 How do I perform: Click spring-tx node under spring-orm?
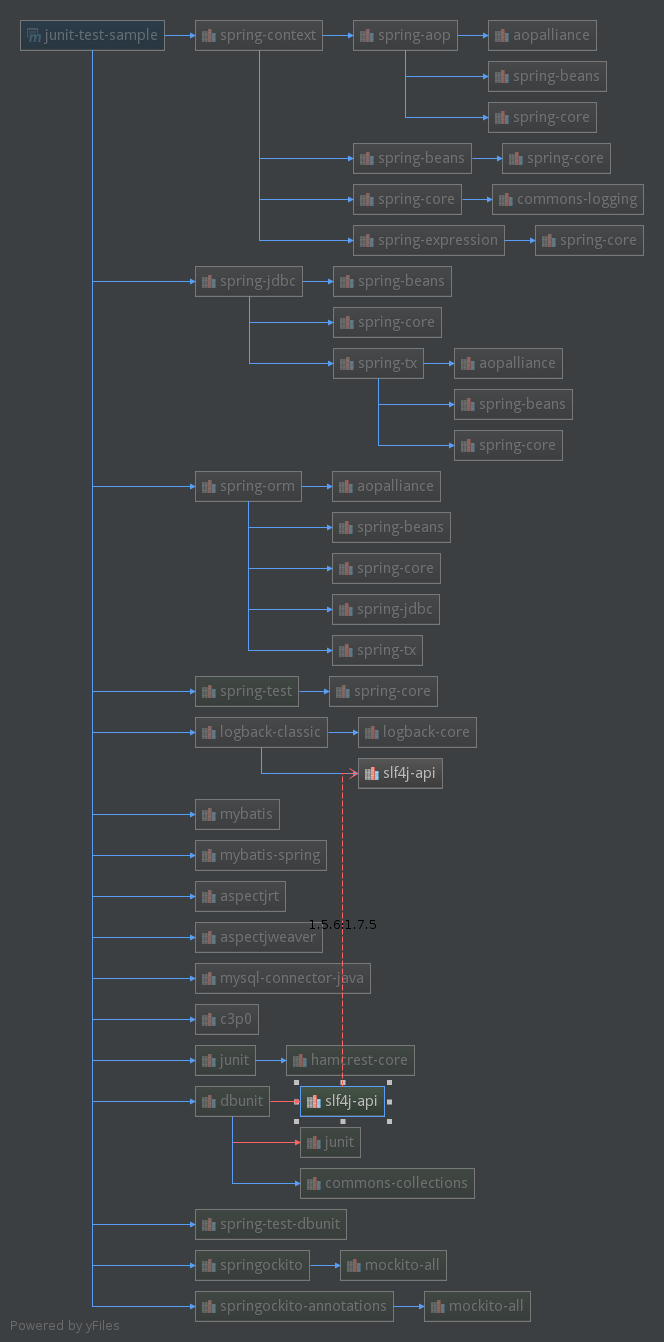pyautogui.click(x=377, y=650)
